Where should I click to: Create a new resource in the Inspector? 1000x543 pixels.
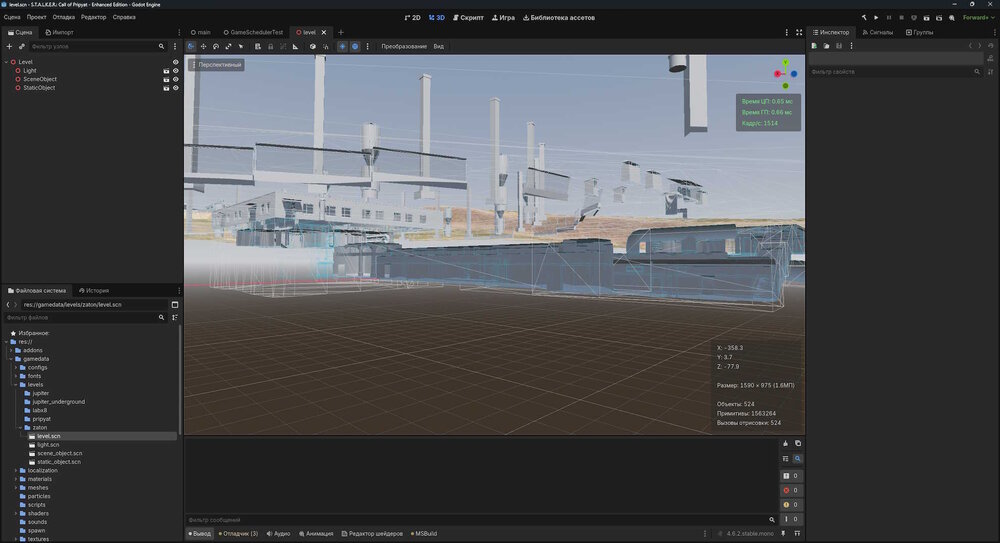814,46
